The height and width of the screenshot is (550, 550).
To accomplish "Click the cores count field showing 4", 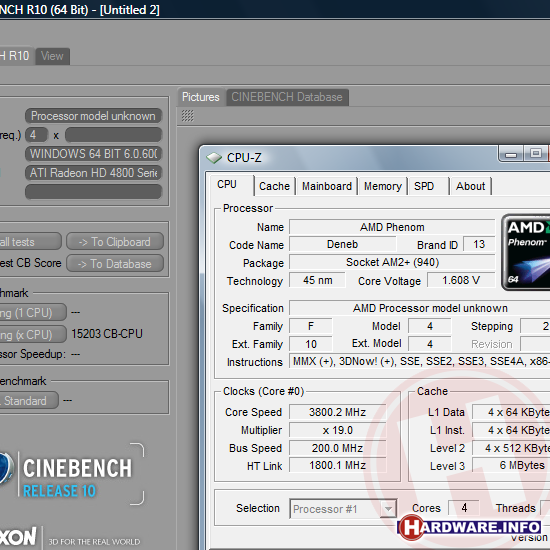I will click(36, 135).
